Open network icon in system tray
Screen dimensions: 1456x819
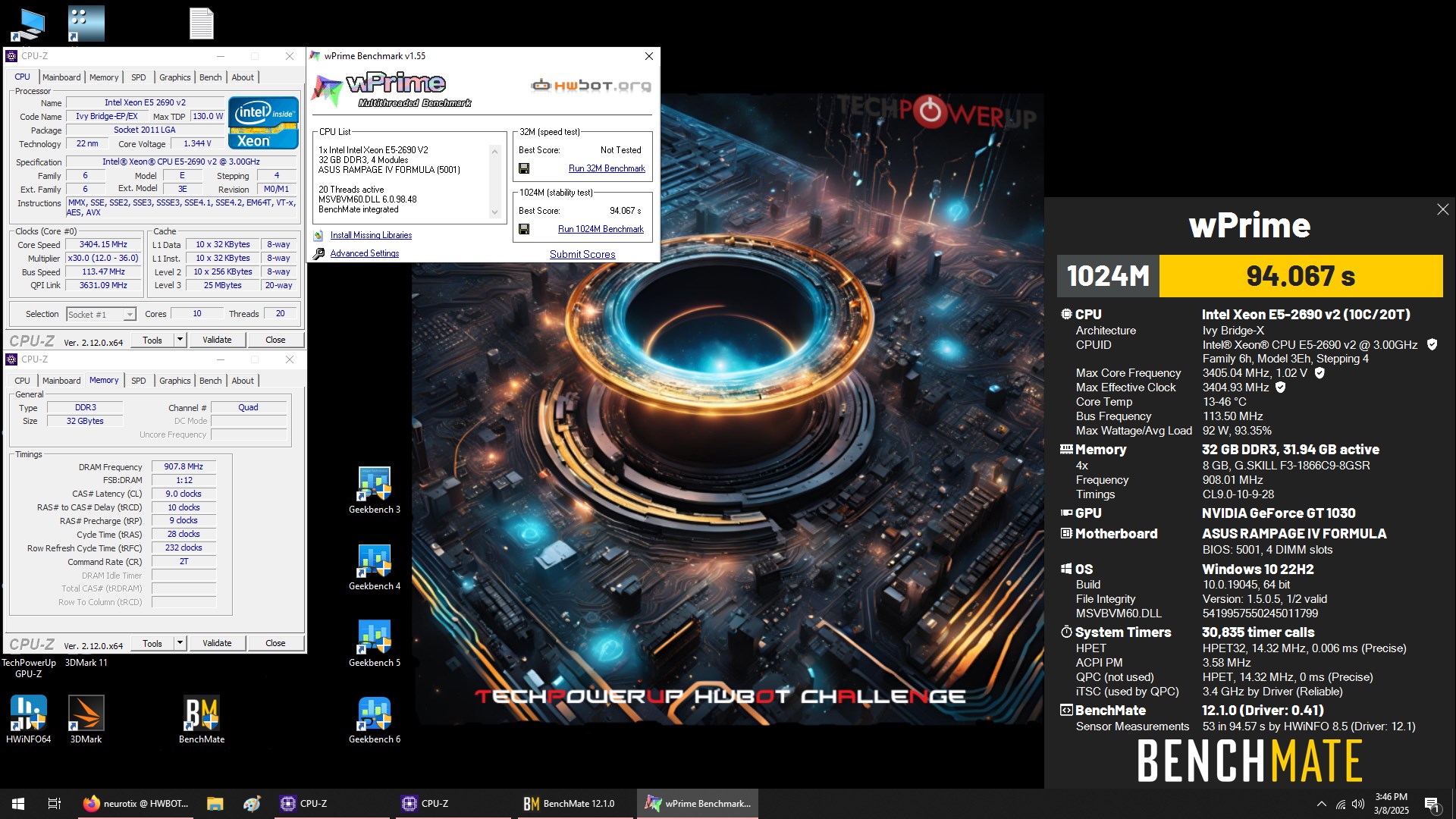coord(1341,804)
